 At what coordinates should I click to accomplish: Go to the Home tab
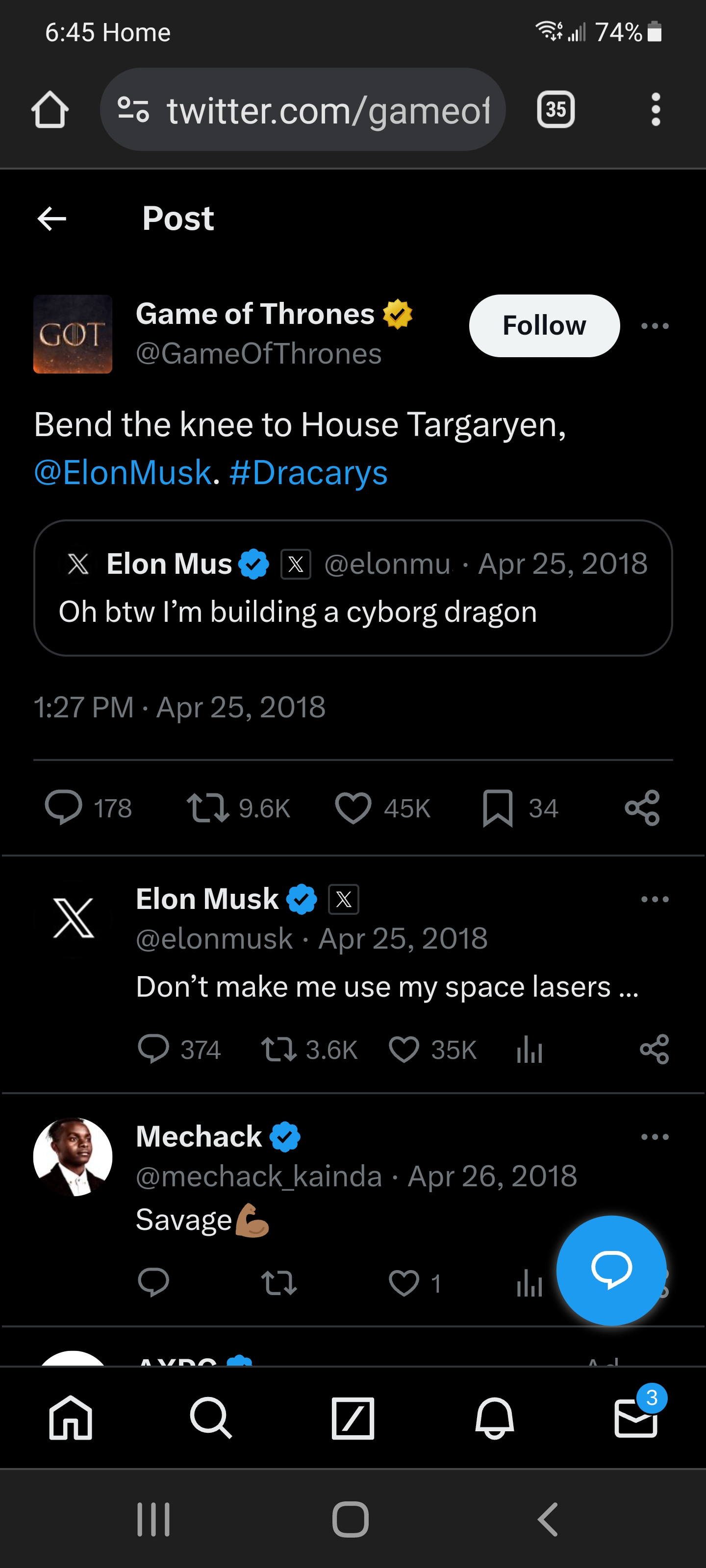(71, 1418)
